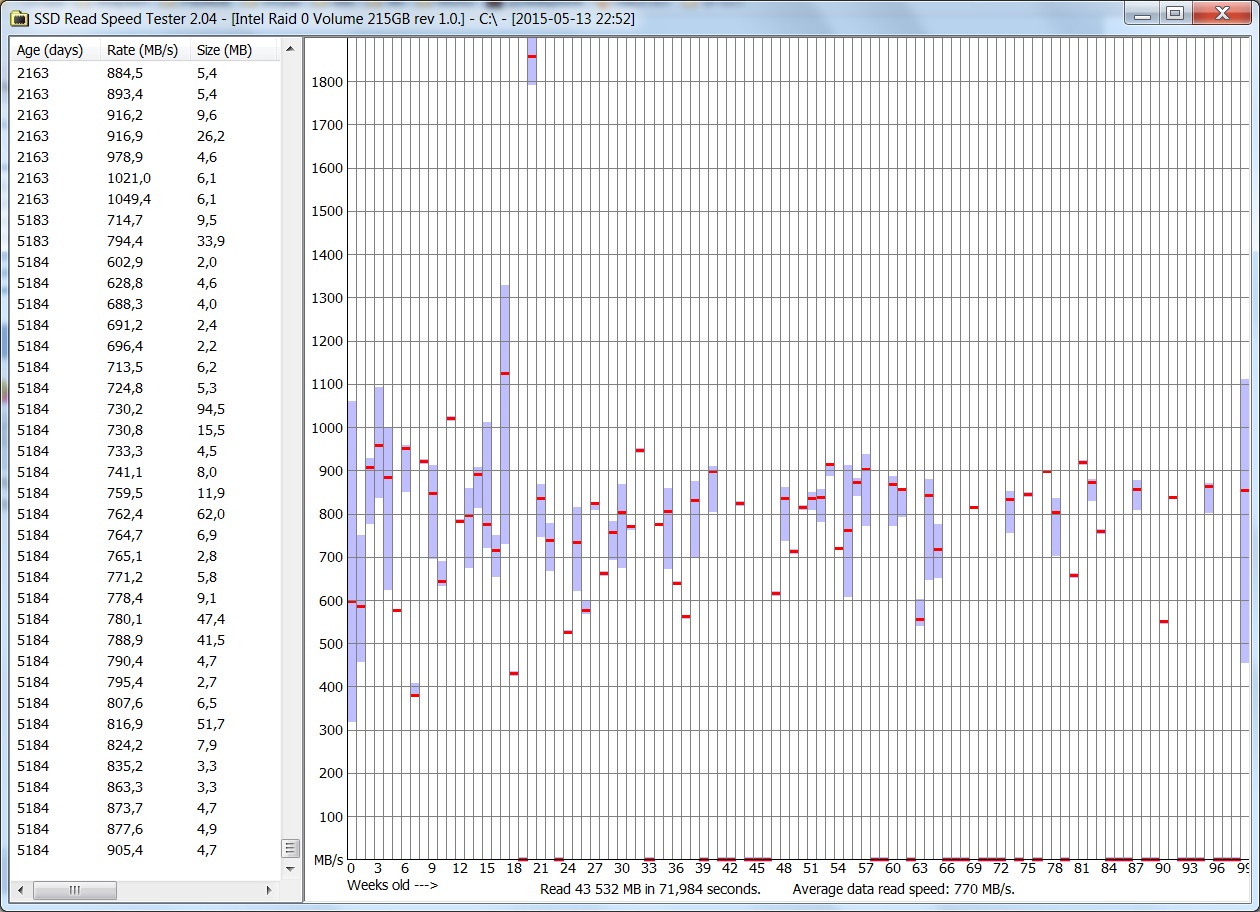Click horizontal scrollbar right arrow under list
1260x912 pixels.
coord(269,890)
